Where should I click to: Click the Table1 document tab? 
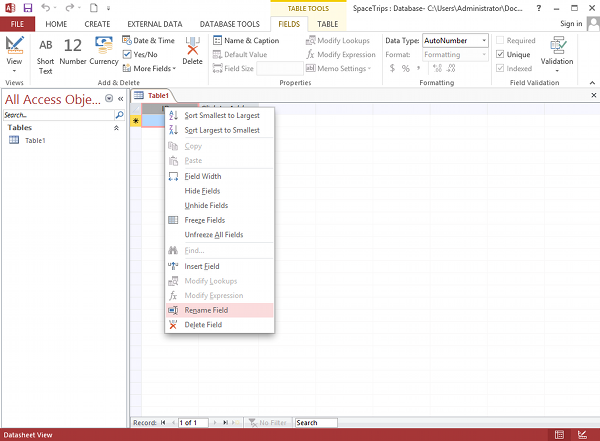152,95
